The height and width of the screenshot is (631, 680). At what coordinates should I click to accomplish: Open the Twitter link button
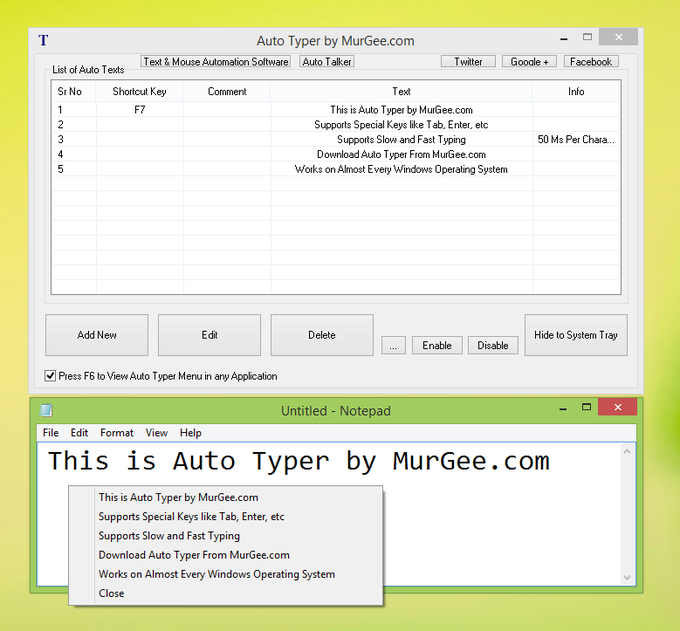tap(468, 62)
